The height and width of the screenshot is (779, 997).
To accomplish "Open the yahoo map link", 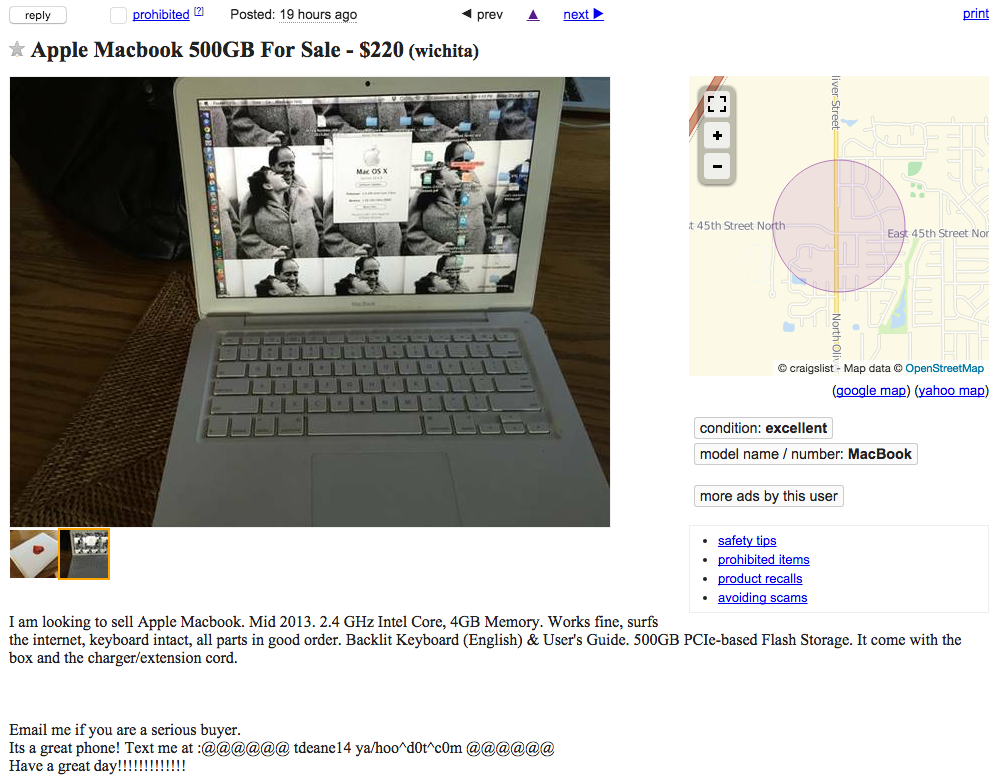I will coord(951,390).
